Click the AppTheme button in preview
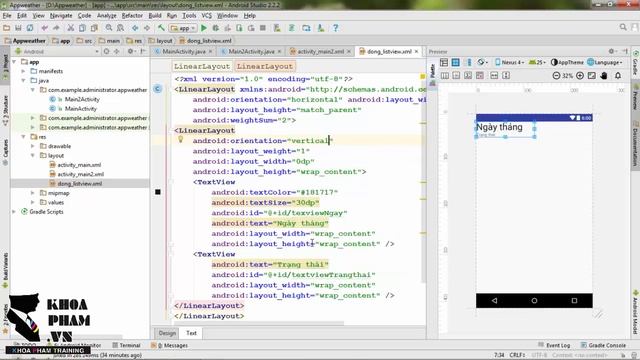Screen dimensions: 640x360 567,62
